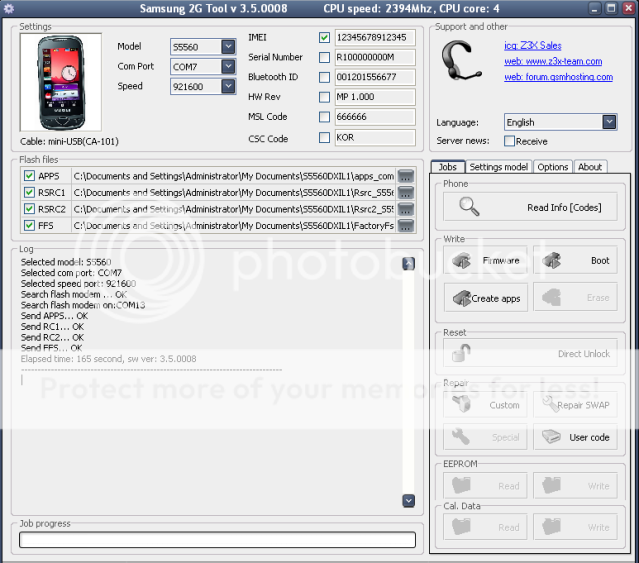Image resolution: width=639 pixels, height=563 pixels.
Task: Browse for the RSRC1 flash file
Action: point(406,193)
